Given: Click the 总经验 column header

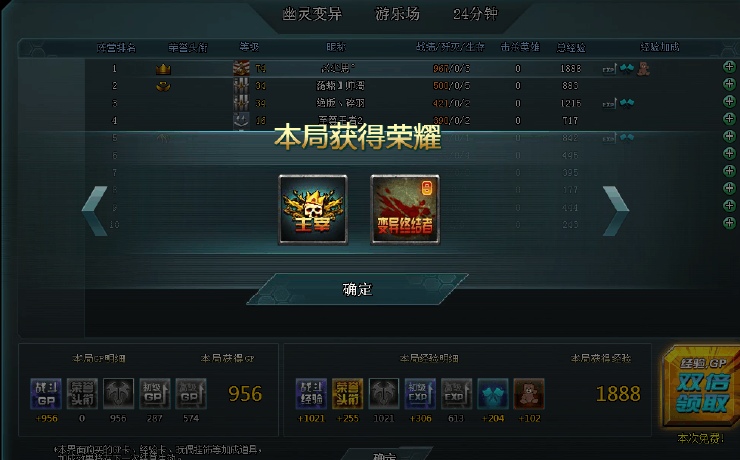Looking at the screenshot, I should click(571, 48).
